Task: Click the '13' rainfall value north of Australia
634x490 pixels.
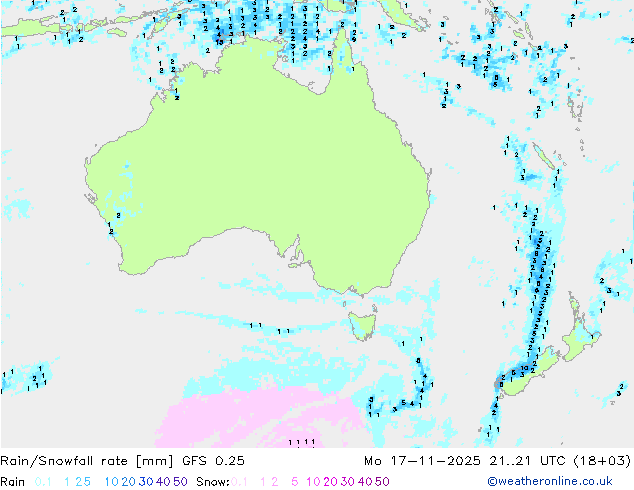Action: tap(219, 42)
